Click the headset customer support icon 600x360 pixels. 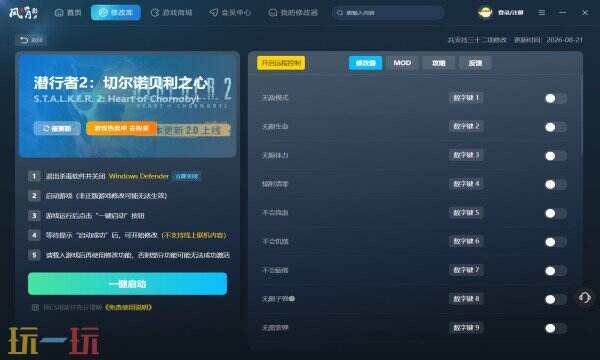click(584, 298)
